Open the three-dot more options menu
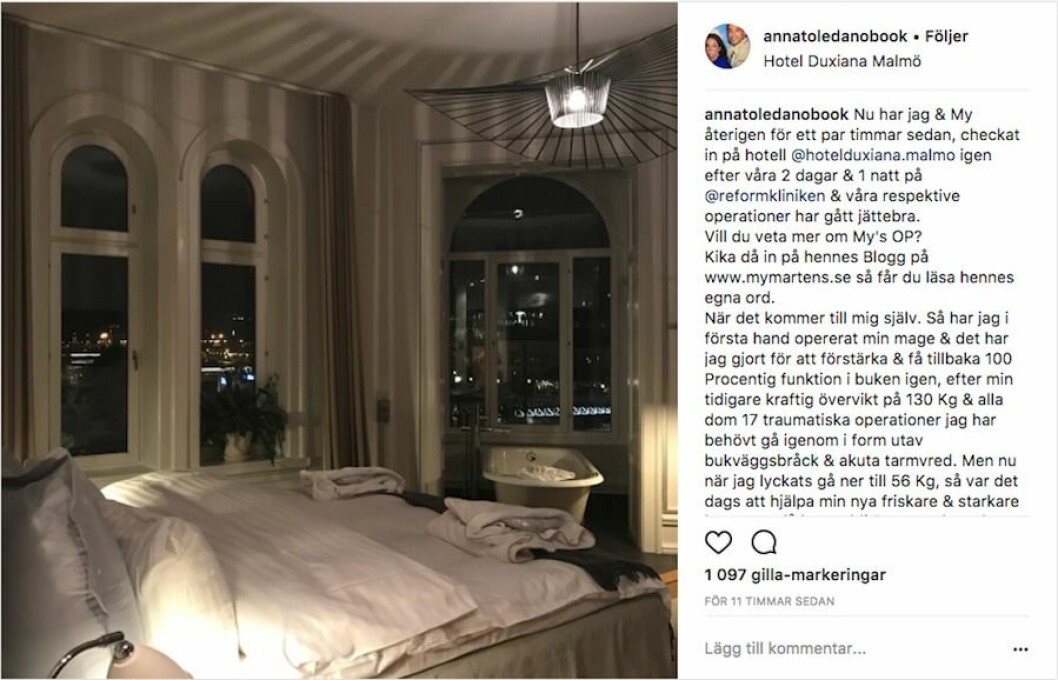This screenshot has height=680, width=1058. tap(1020, 649)
